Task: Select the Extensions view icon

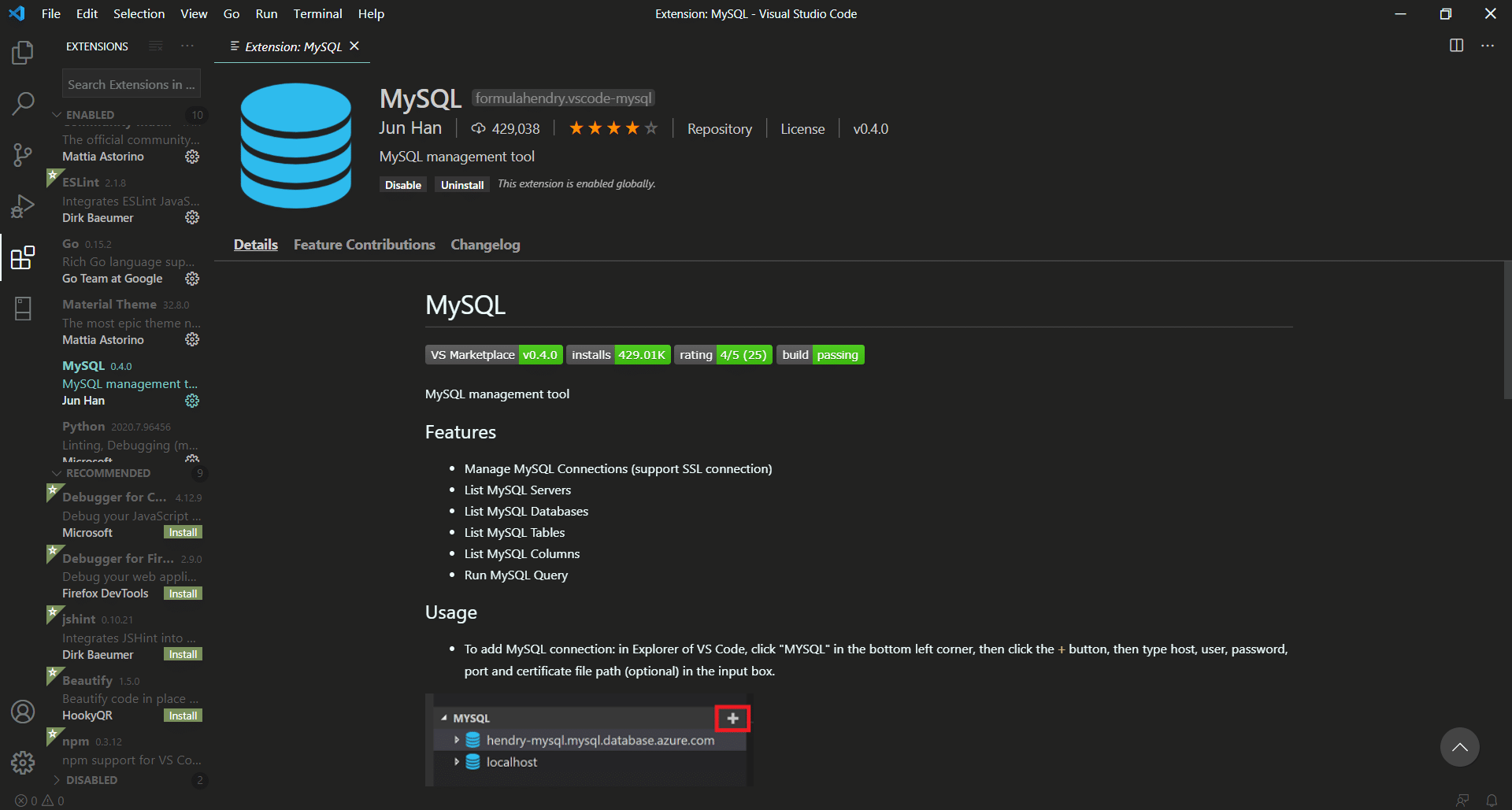Action: [x=23, y=257]
